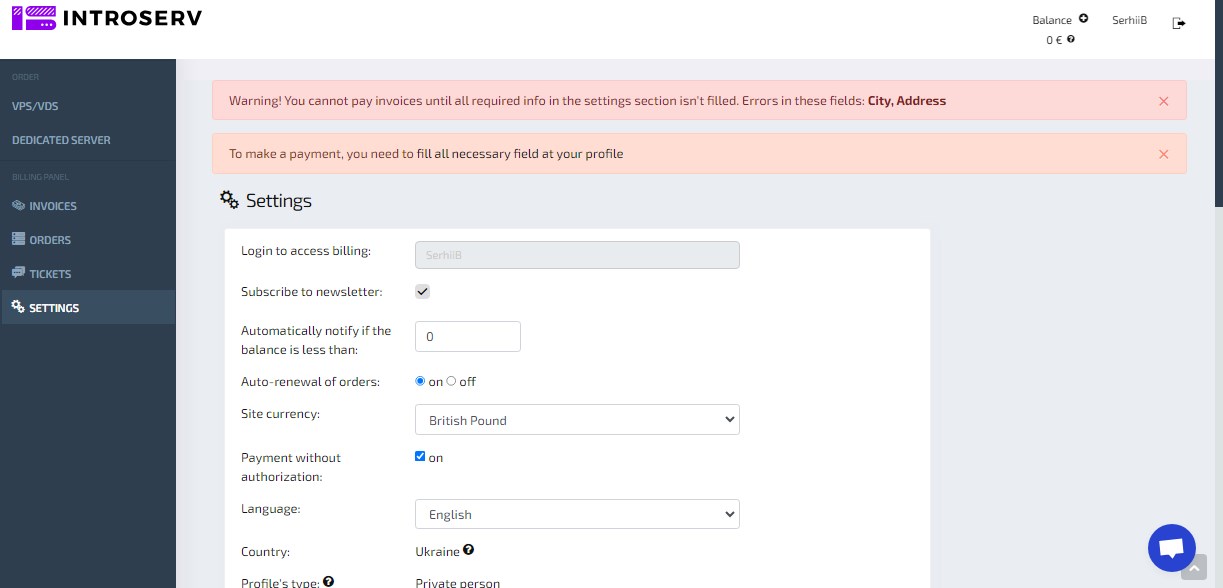Image resolution: width=1223 pixels, height=588 pixels.
Task: Click the logout icon in header
Action: 1179,23
